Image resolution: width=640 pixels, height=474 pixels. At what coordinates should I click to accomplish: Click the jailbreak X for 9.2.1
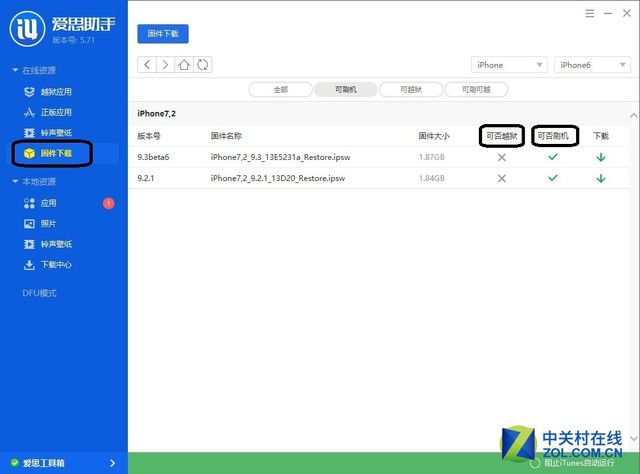502,178
